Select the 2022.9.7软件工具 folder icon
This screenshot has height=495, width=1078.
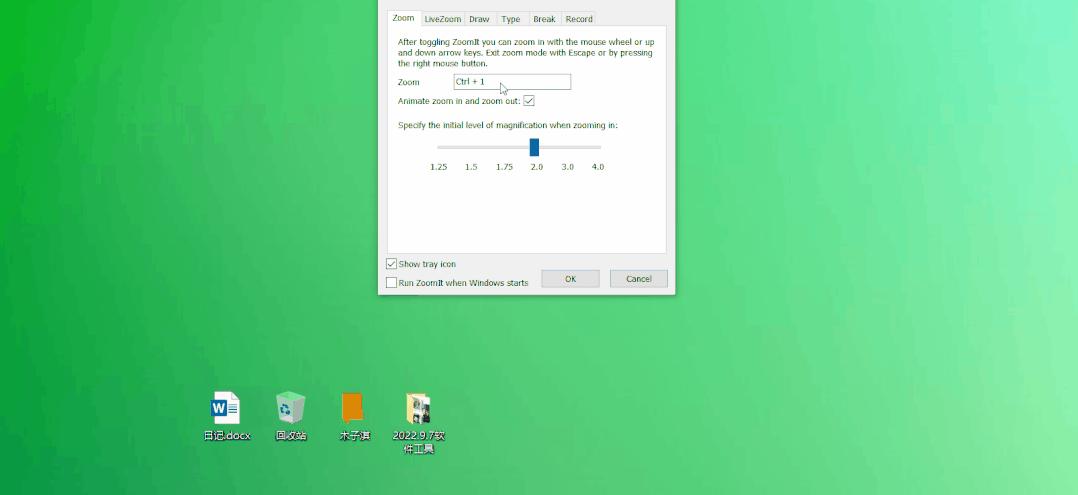coord(418,408)
